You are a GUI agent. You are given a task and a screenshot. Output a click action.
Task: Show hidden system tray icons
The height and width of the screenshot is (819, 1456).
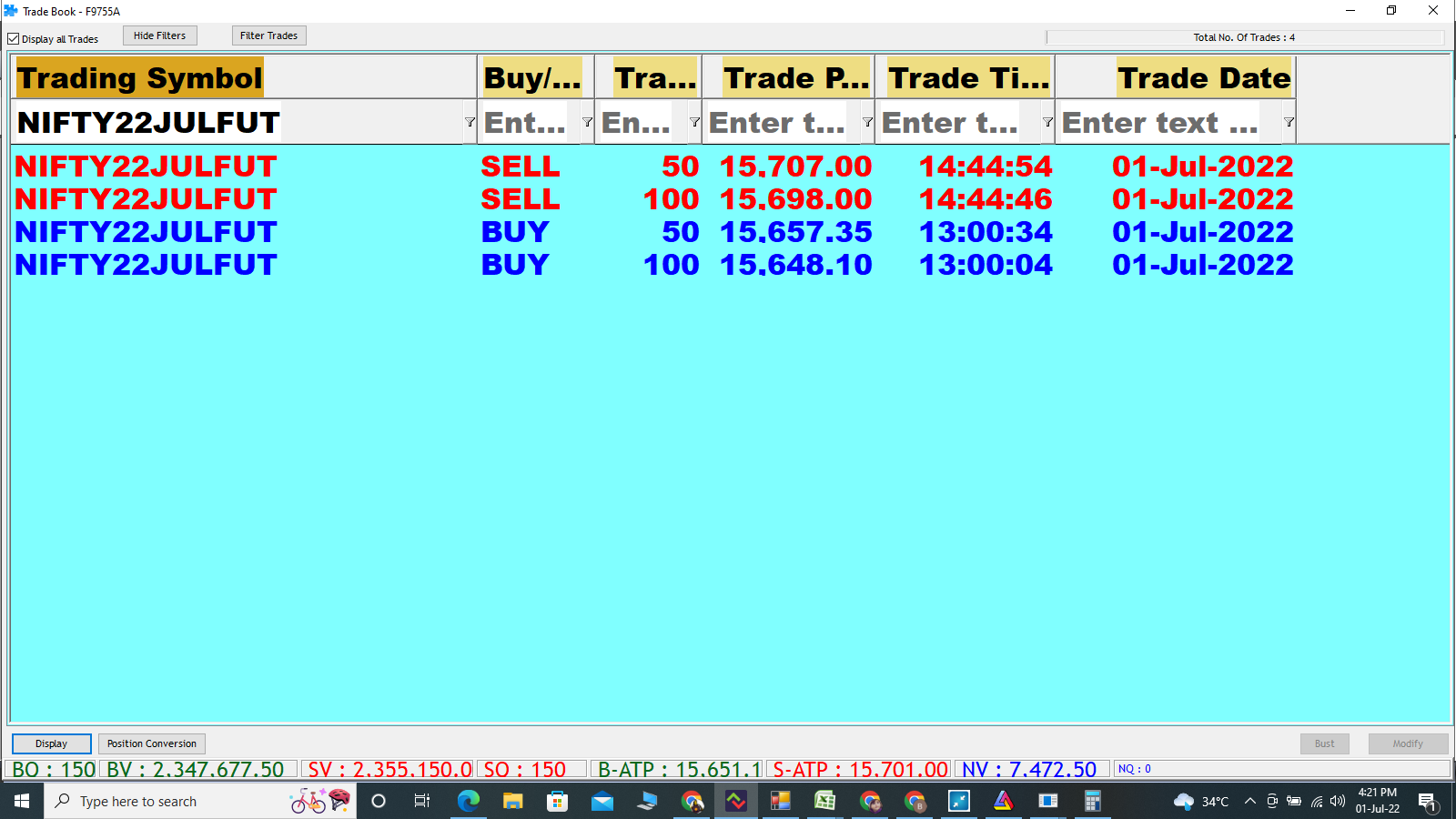point(1249,801)
